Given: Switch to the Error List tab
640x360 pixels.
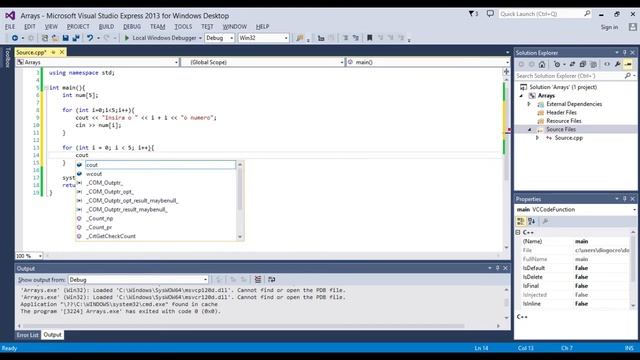Looking at the screenshot, I should (27, 335).
